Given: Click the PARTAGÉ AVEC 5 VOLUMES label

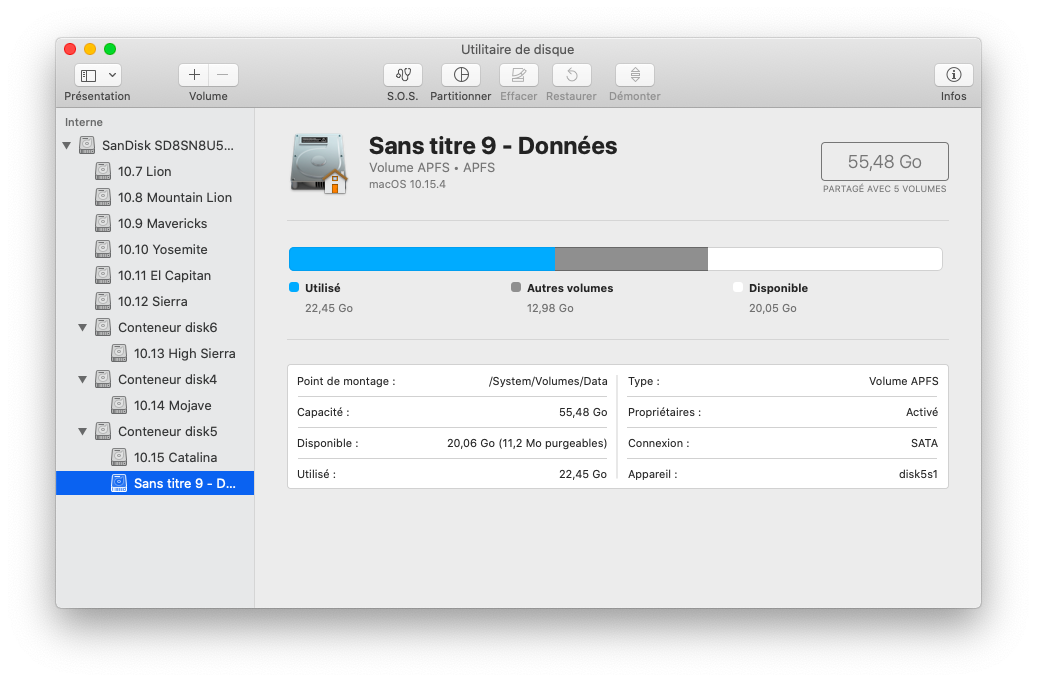Looking at the screenshot, I should pyautogui.click(x=884, y=189).
